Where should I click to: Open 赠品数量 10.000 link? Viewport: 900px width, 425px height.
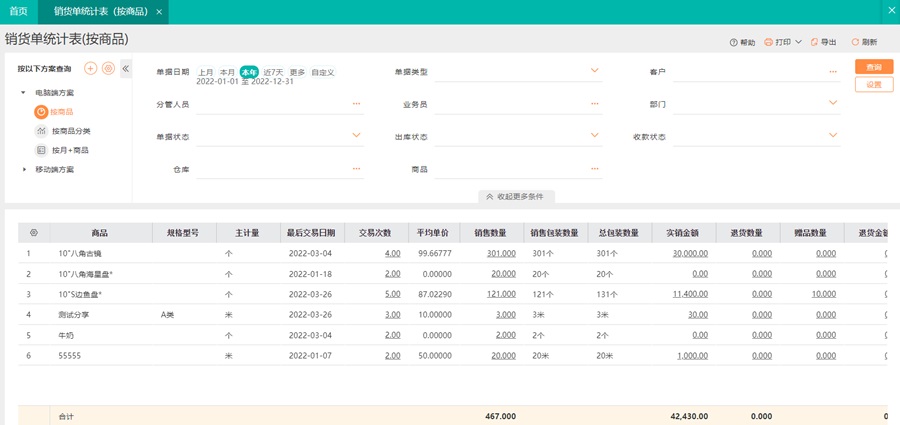point(824,294)
